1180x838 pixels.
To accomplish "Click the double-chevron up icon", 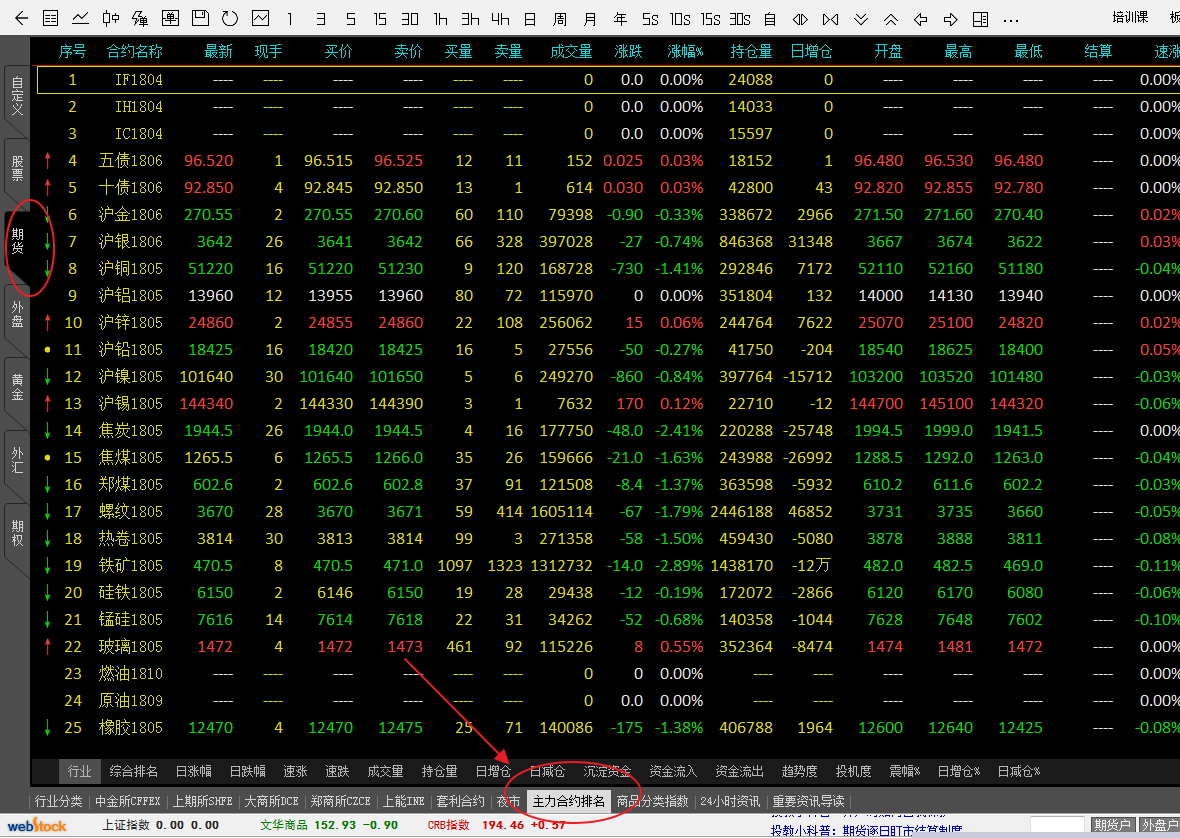I will point(891,18).
